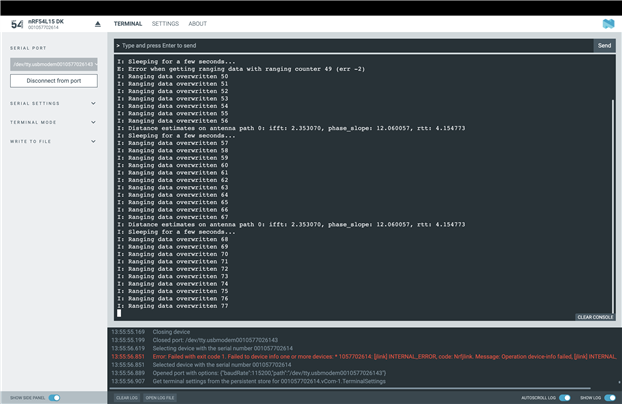Click 'Error when getting ranging data' line
Screen dimensions: 622x404
click(x=241, y=69)
